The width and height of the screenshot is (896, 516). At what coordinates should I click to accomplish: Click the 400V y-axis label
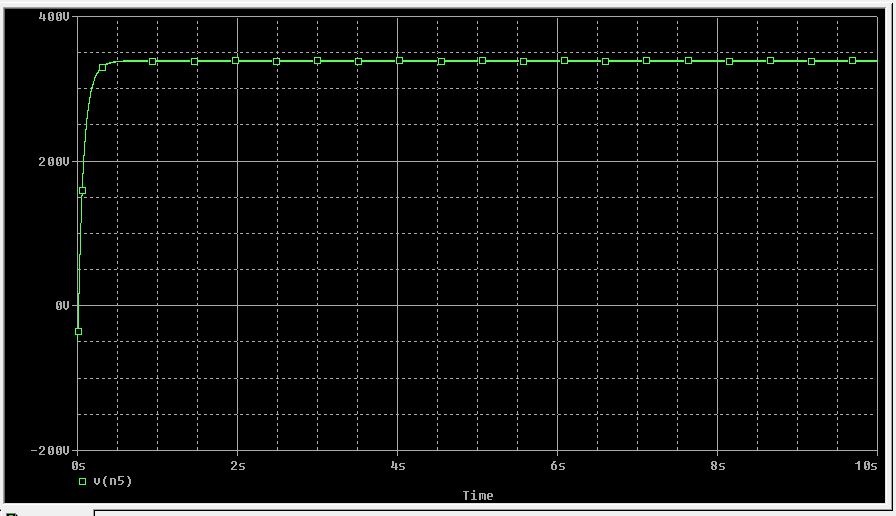[56, 18]
